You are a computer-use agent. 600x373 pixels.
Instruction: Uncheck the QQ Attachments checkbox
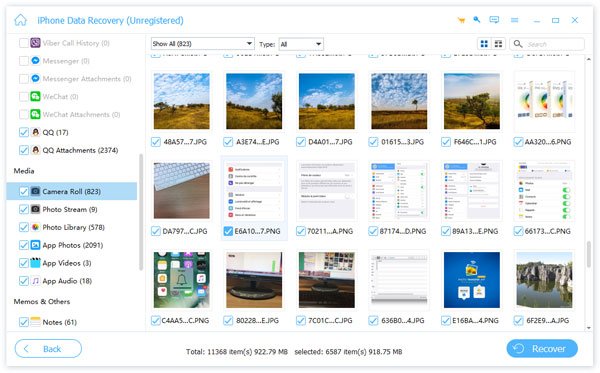click(24, 150)
